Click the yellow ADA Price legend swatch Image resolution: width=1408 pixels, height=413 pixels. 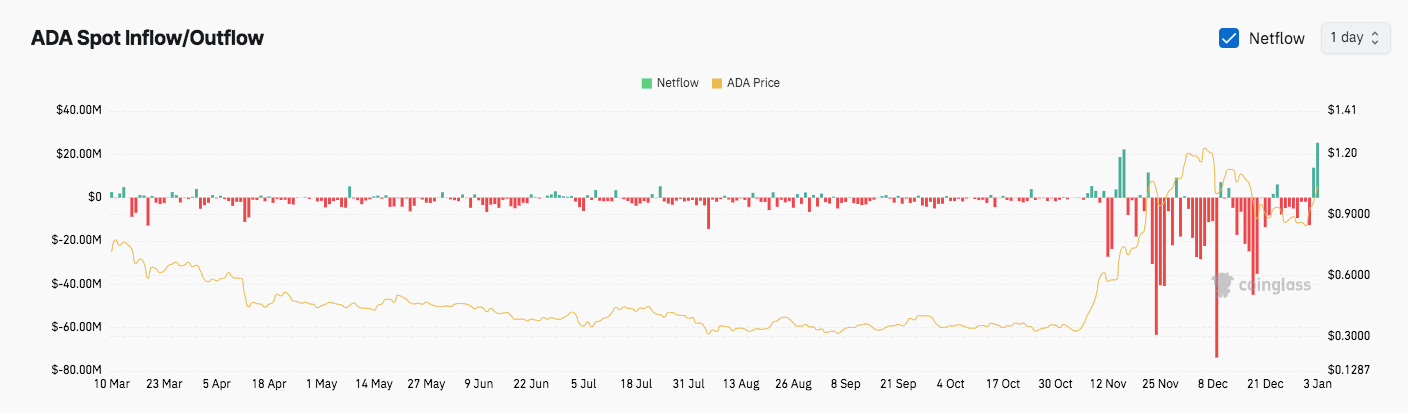[x=716, y=83]
